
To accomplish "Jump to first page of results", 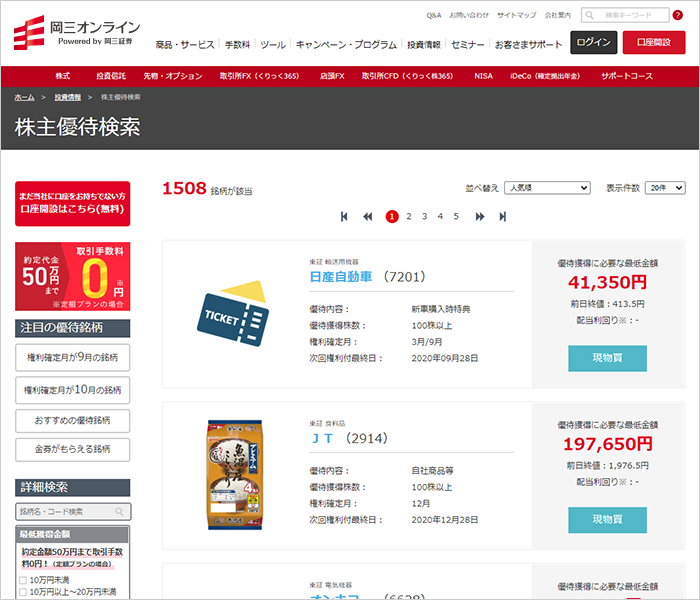I will (344, 217).
